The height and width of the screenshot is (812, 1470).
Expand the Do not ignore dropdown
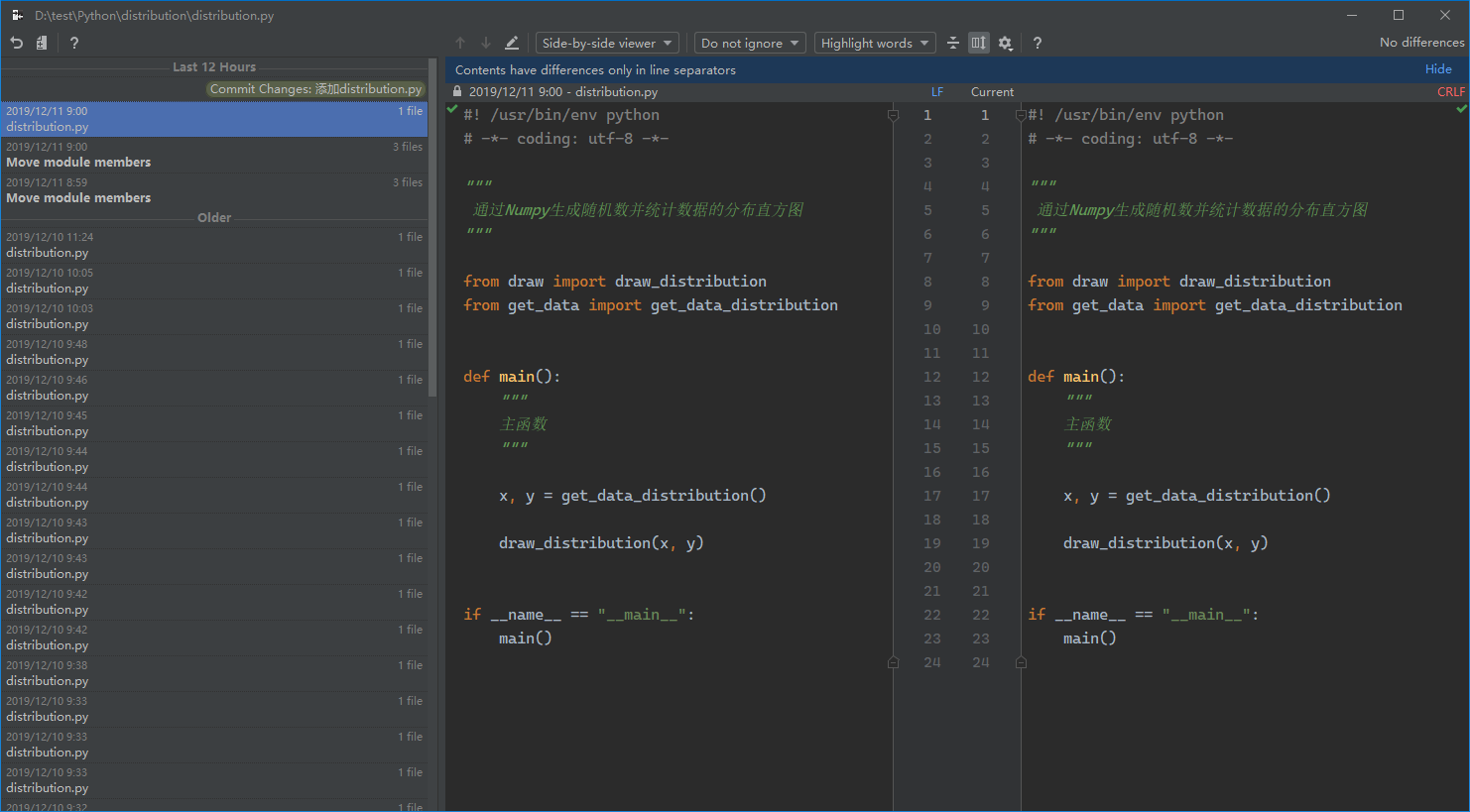[x=750, y=43]
